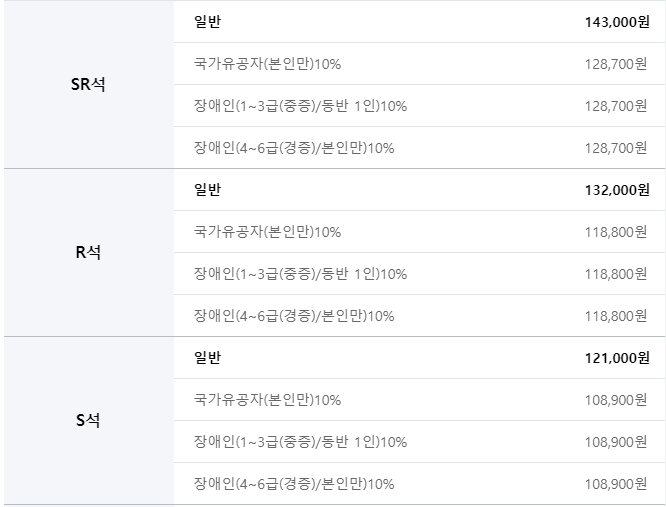The image size is (666, 507).
Task: Select R석 국가유공자(본인만)10% discount row
Action: (x=419, y=232)
